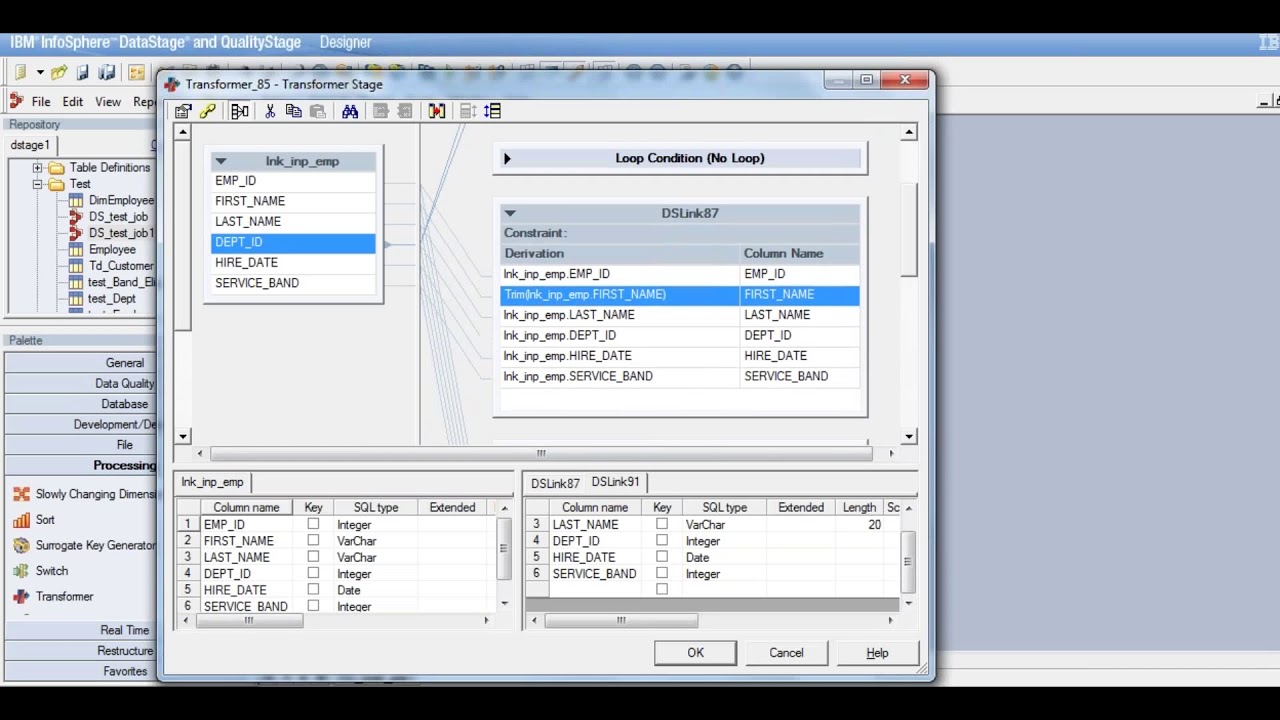The image size is (1280, 720).
Task: Expand the Data Quality palette group
Action: pos(80,384)
